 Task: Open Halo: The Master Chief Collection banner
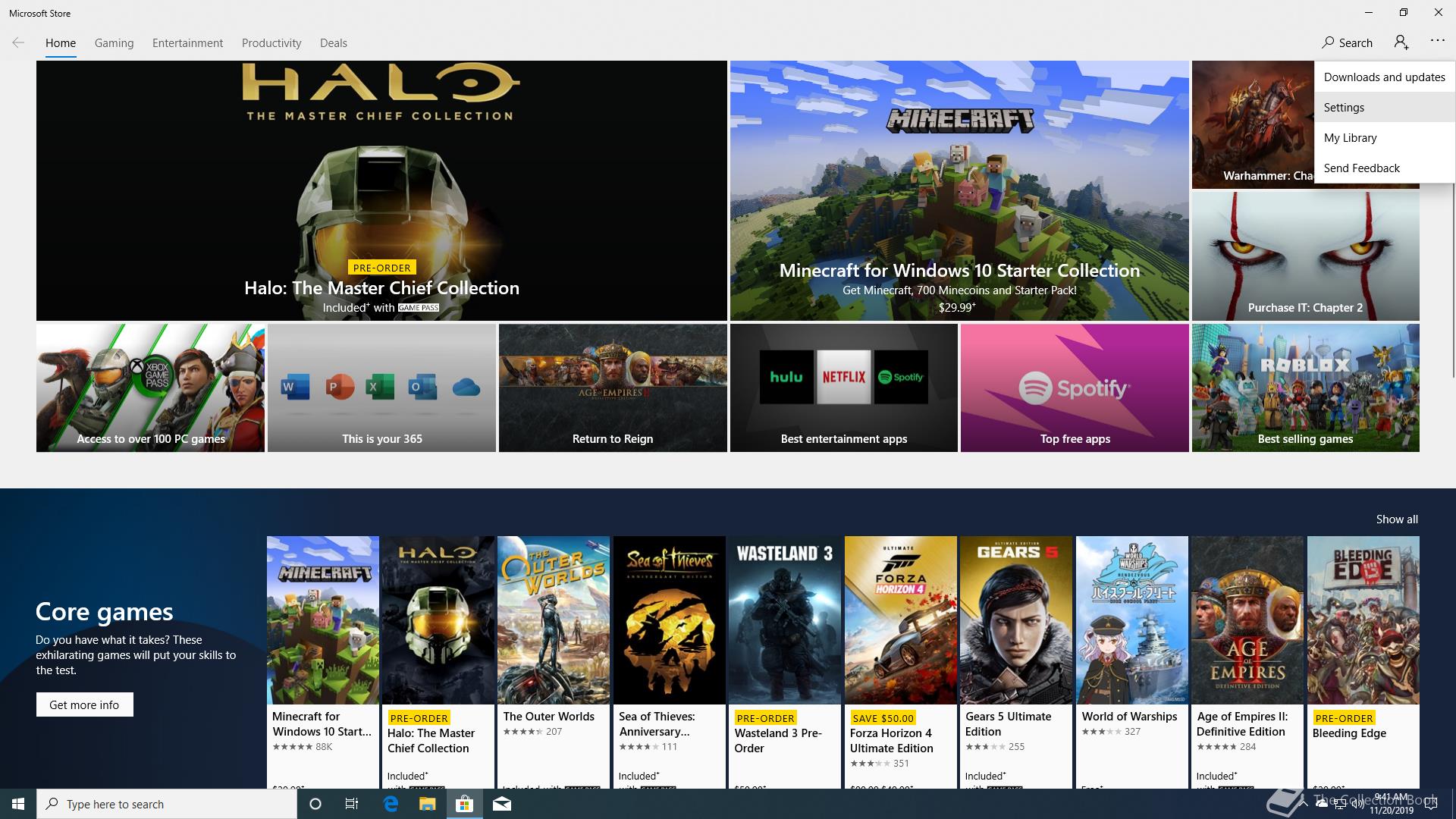(x=381, y=190)
